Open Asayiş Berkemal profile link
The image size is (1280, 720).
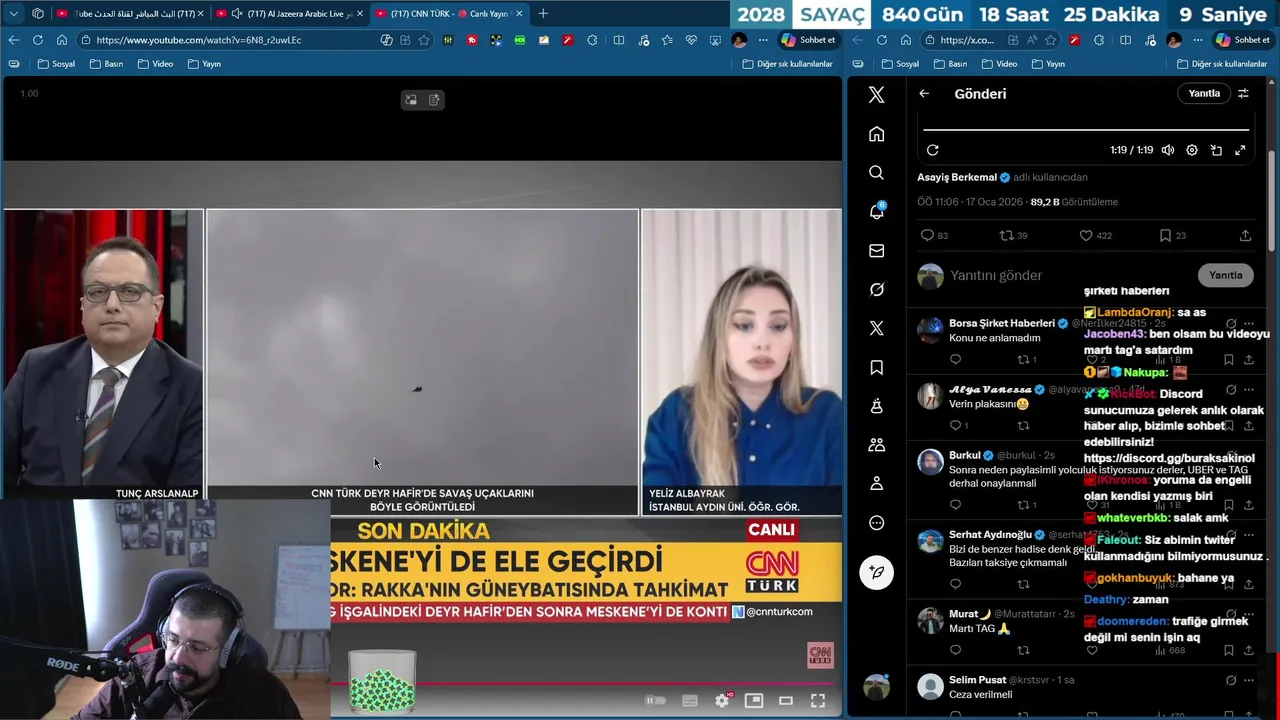click(957, 177)
